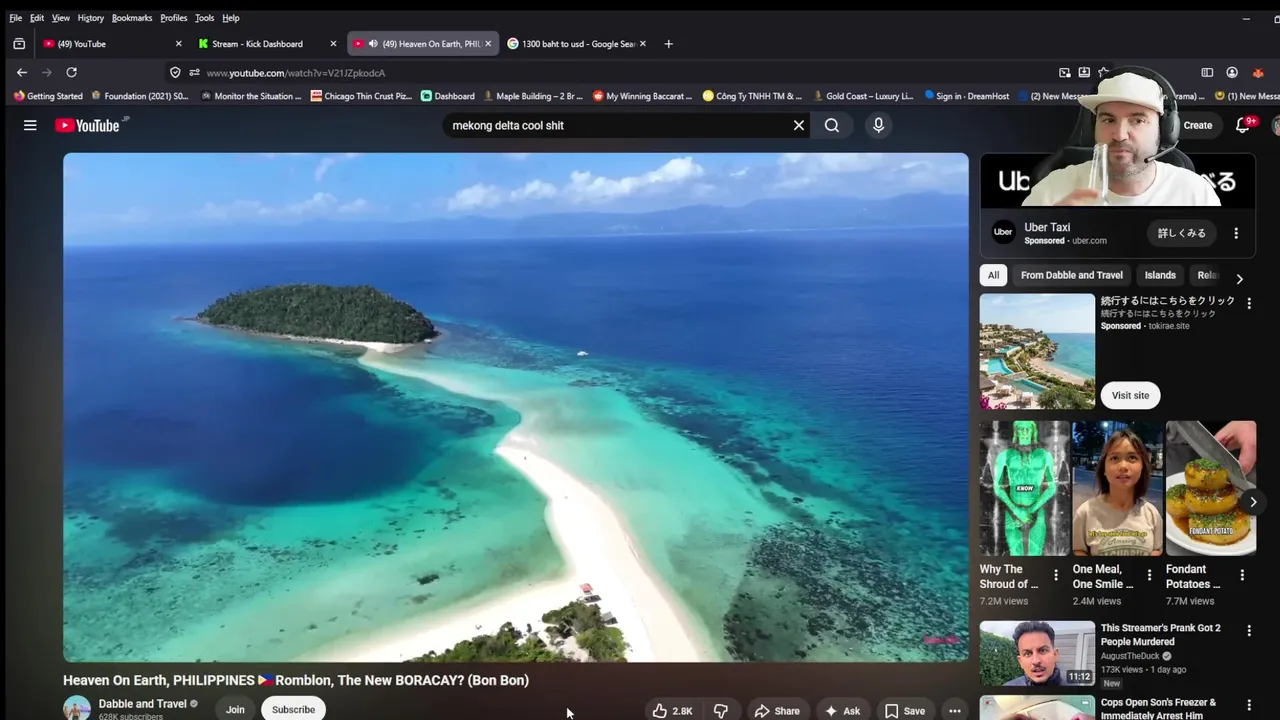Open options for One Meal, One Smile short

tap(1149, 575)
